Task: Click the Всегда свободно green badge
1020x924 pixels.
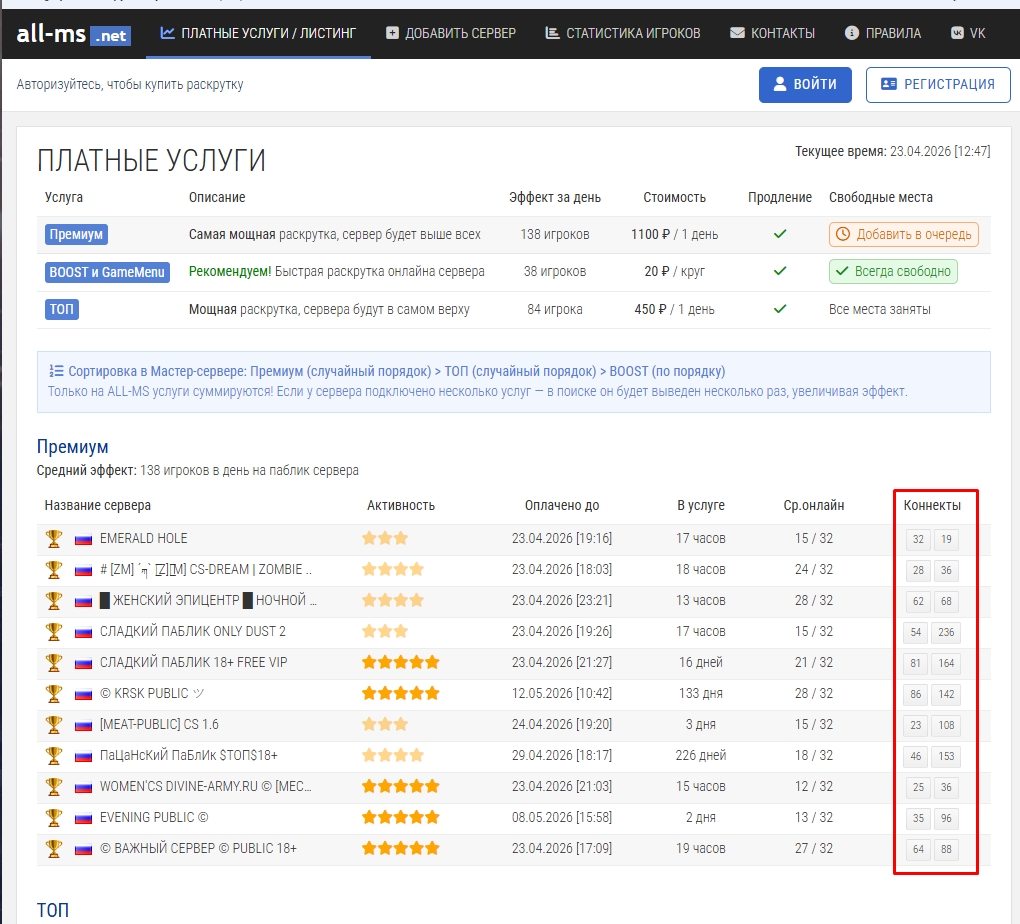Action: pos(893,271)
